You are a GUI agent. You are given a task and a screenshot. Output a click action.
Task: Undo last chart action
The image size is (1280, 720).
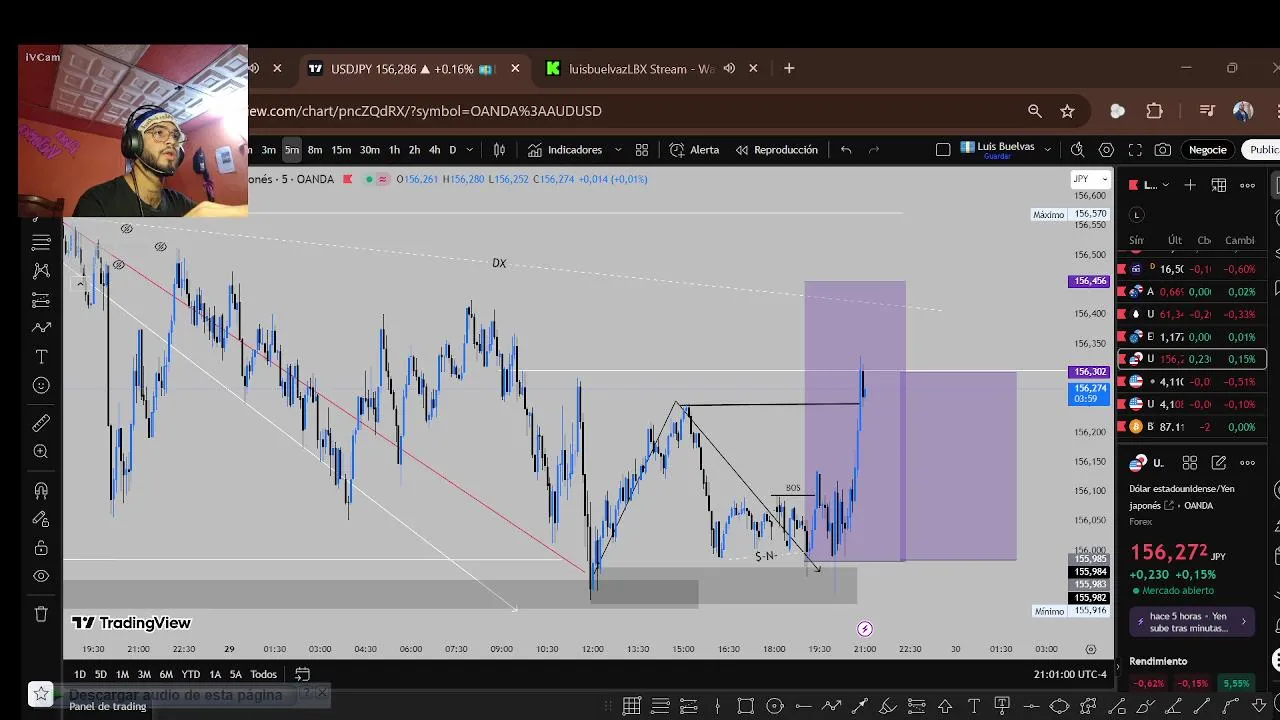click(846, 150)
